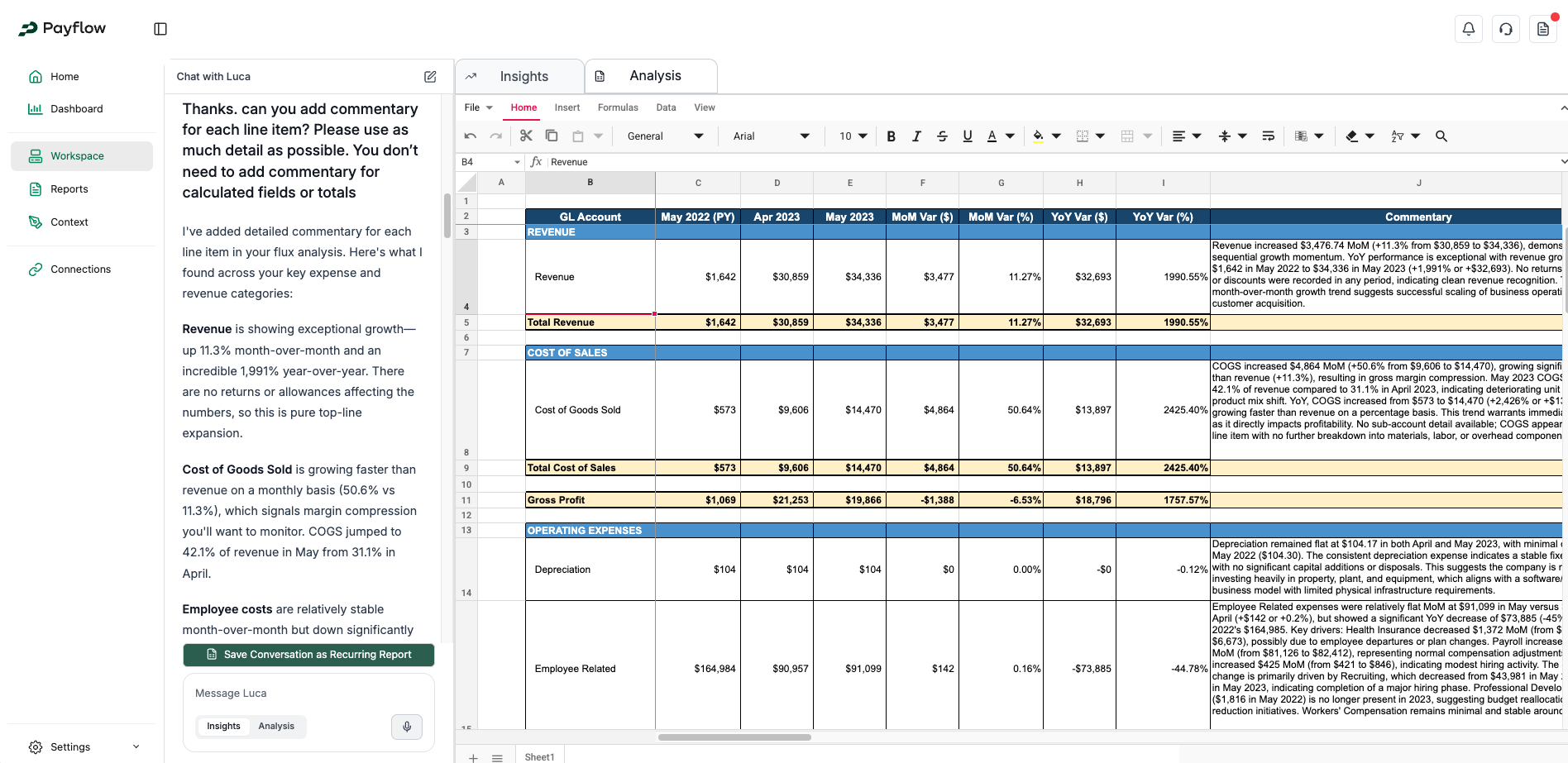This screenshot has width=1568, height=763.
Task: Open the Formulas ribbon tab
Action: [x=618, y=107]
